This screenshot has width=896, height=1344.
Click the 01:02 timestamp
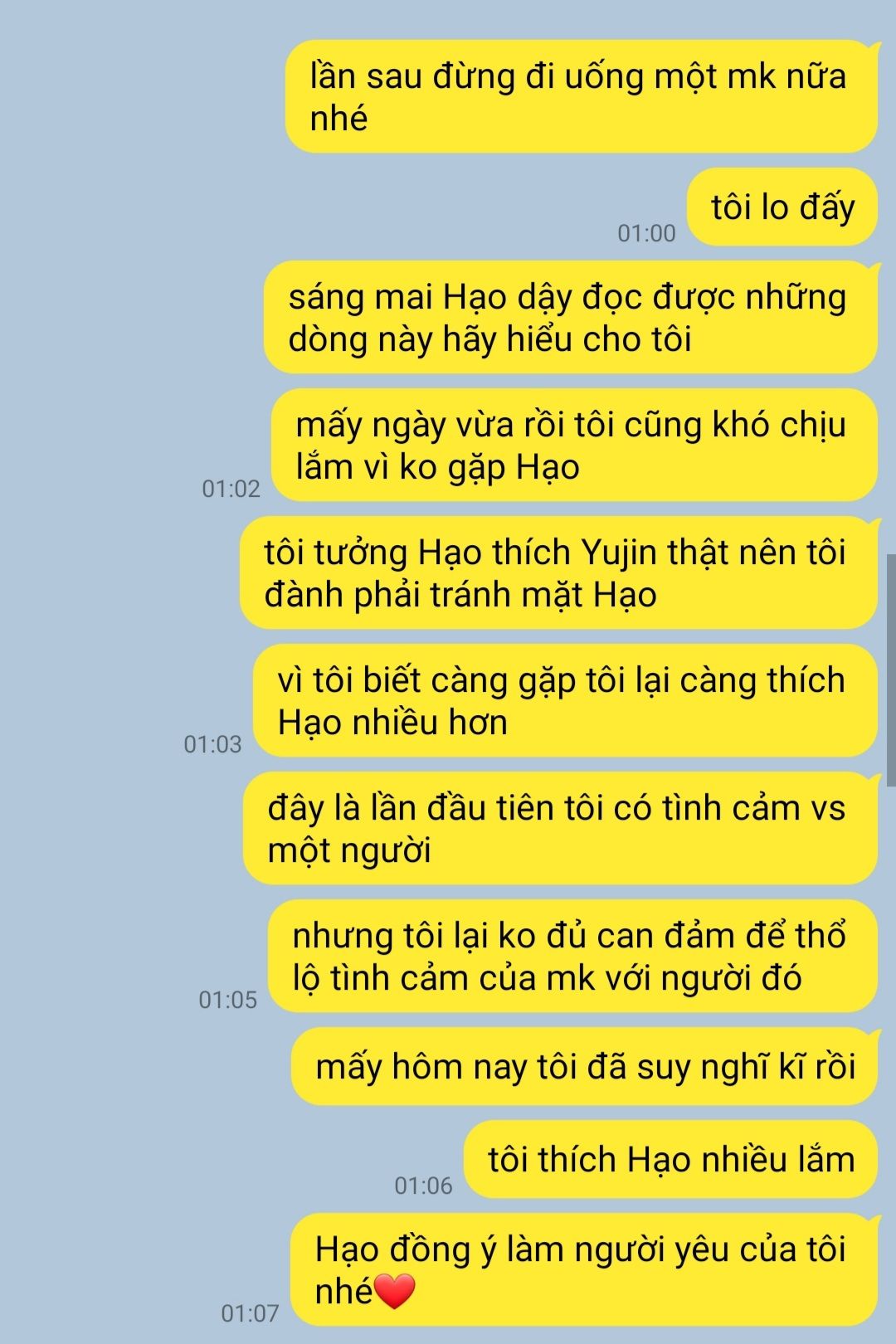[x=231, y=489]
